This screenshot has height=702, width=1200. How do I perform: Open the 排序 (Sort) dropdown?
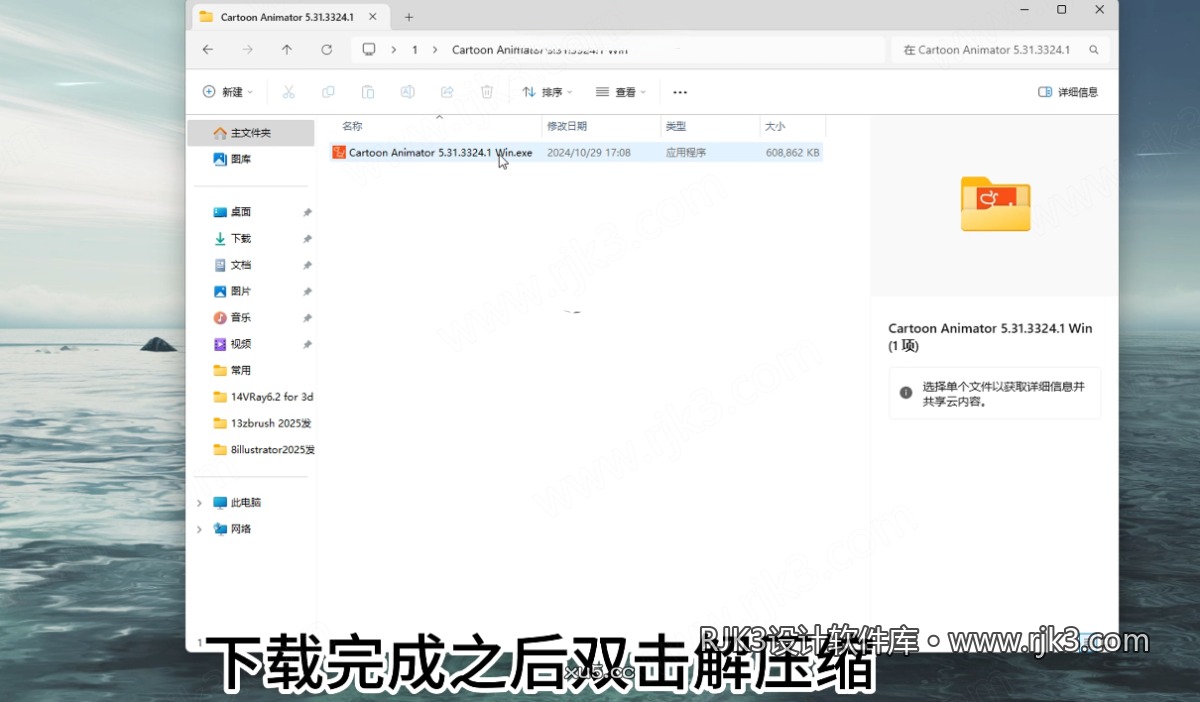[548, 92]
